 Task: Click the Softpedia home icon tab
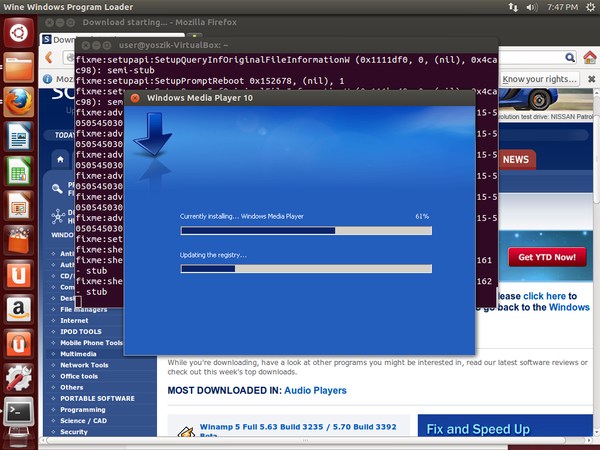coord(60,160)
